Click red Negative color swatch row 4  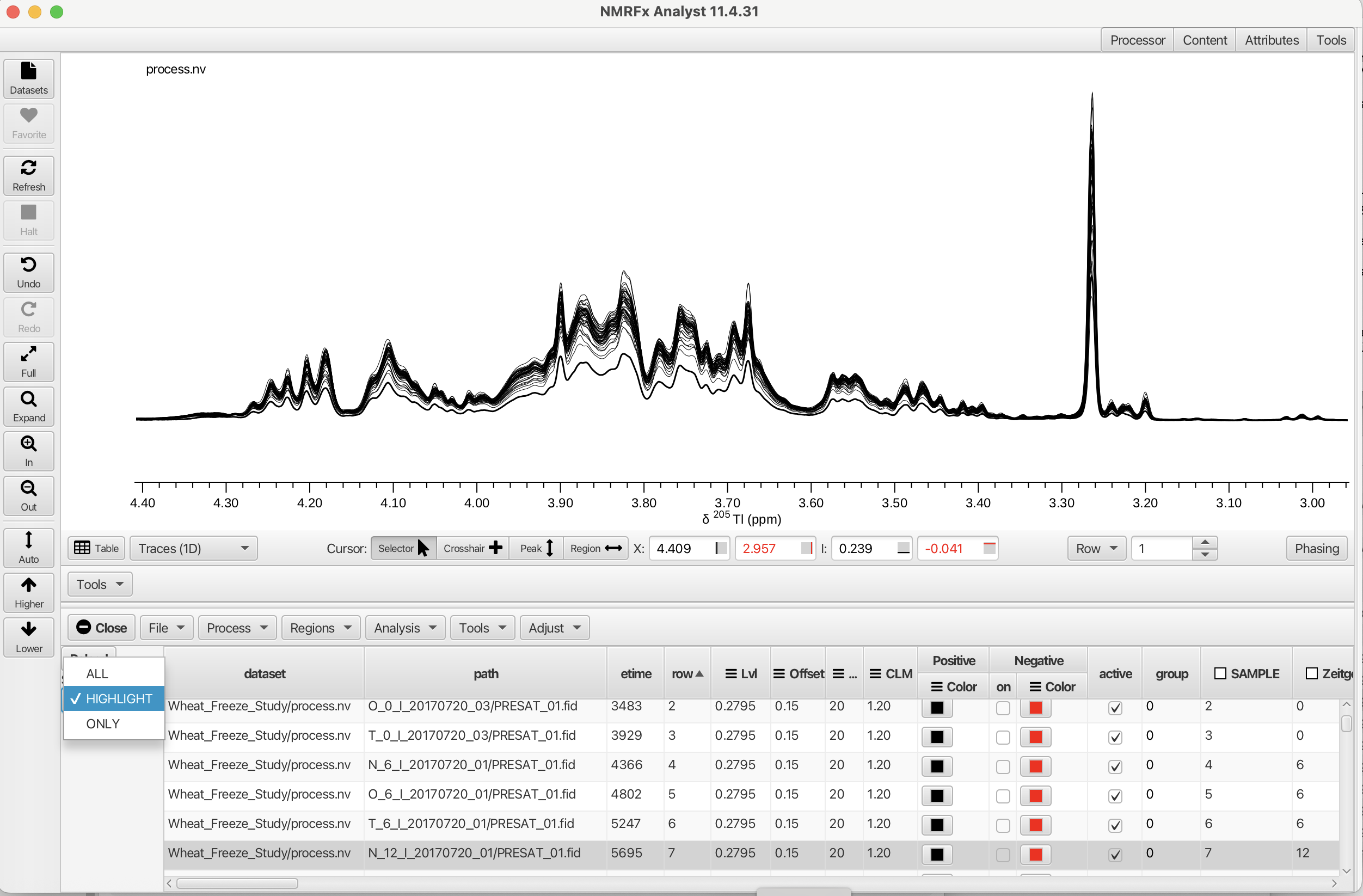click(1035, 766)
